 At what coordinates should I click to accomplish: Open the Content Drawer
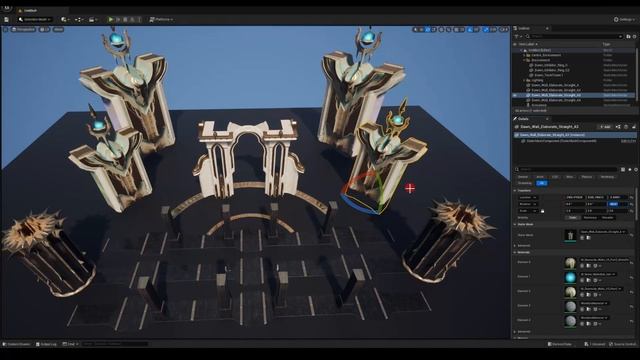tap(17, 344)
